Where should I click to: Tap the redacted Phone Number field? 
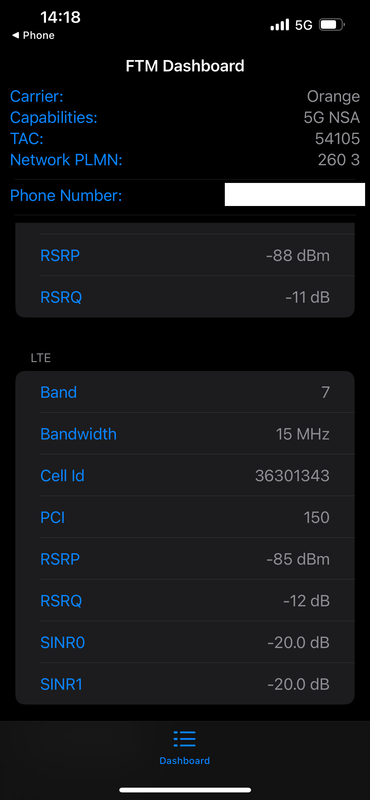[294, 194]
